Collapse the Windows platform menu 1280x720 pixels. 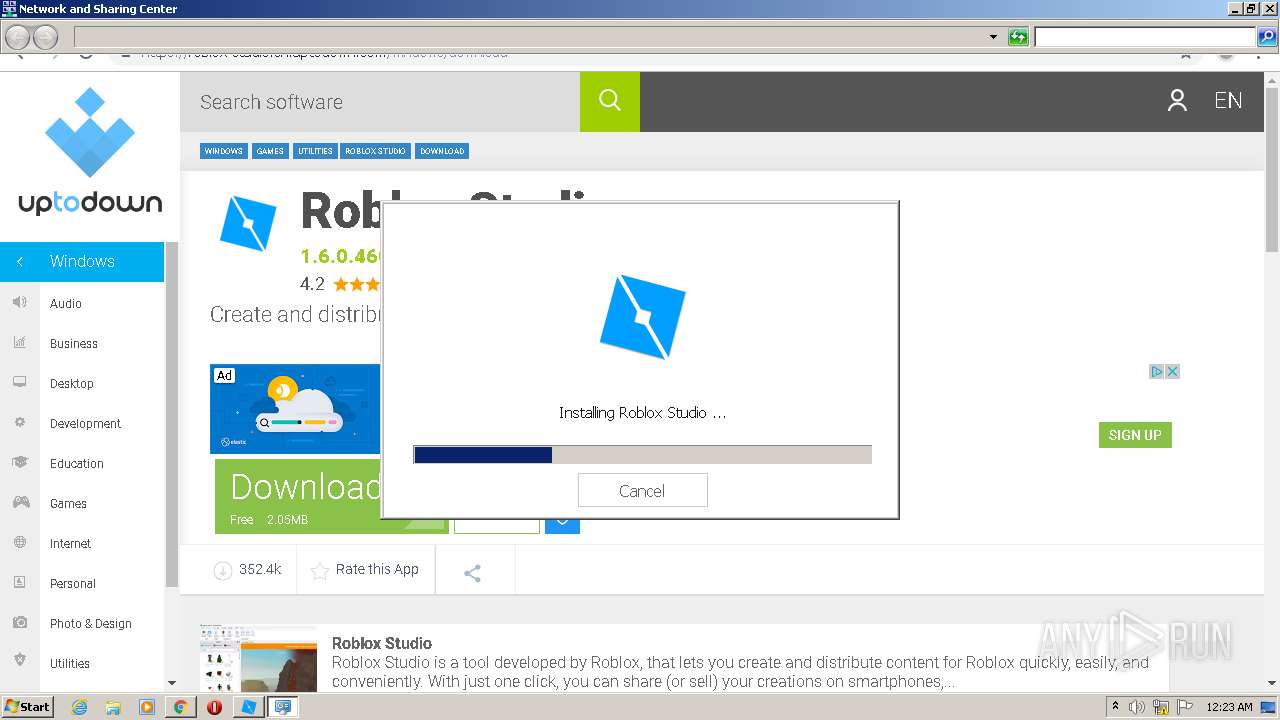point(19,261)
